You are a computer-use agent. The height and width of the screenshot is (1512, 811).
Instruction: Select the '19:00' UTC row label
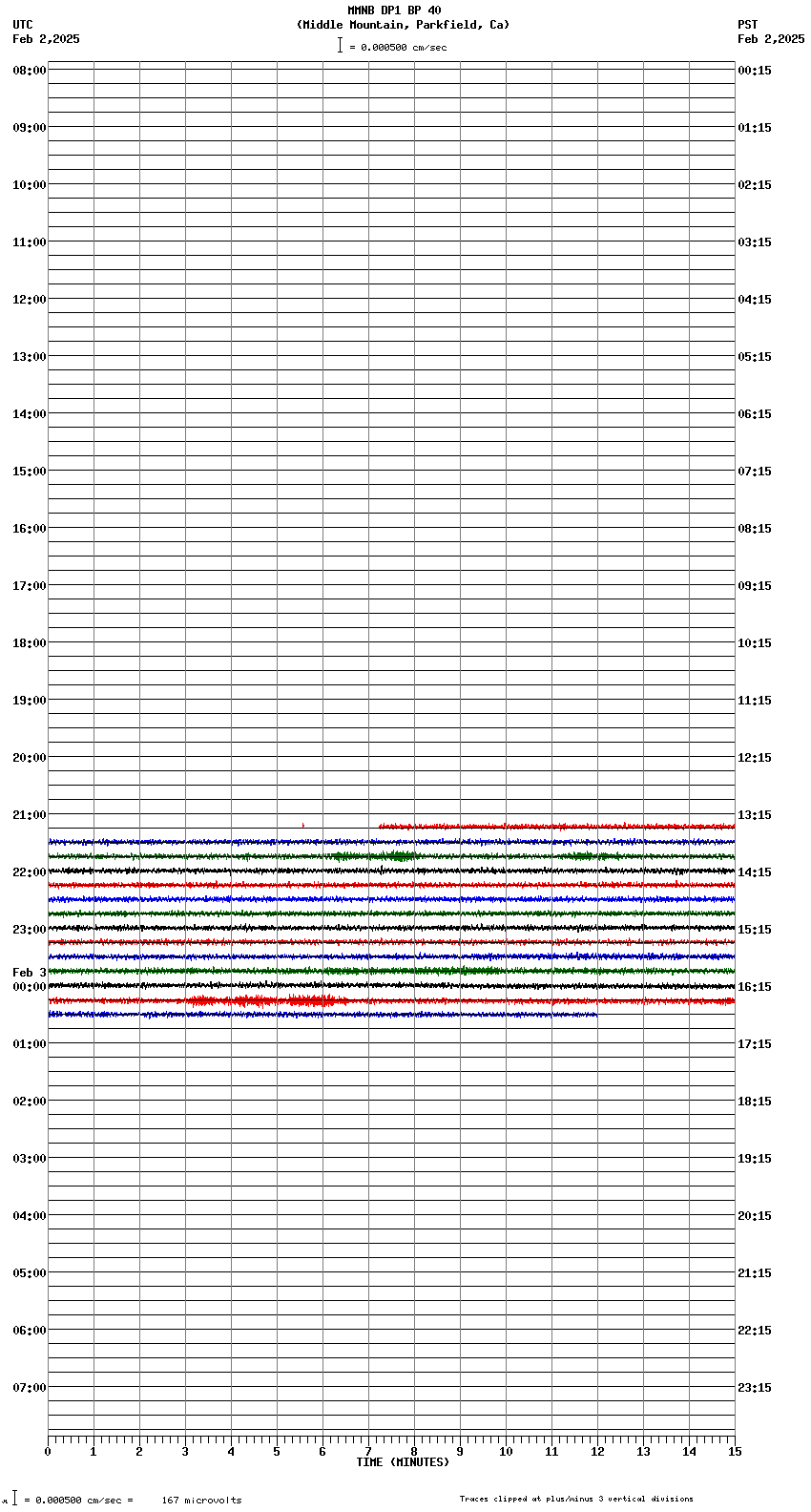(29, 701)
